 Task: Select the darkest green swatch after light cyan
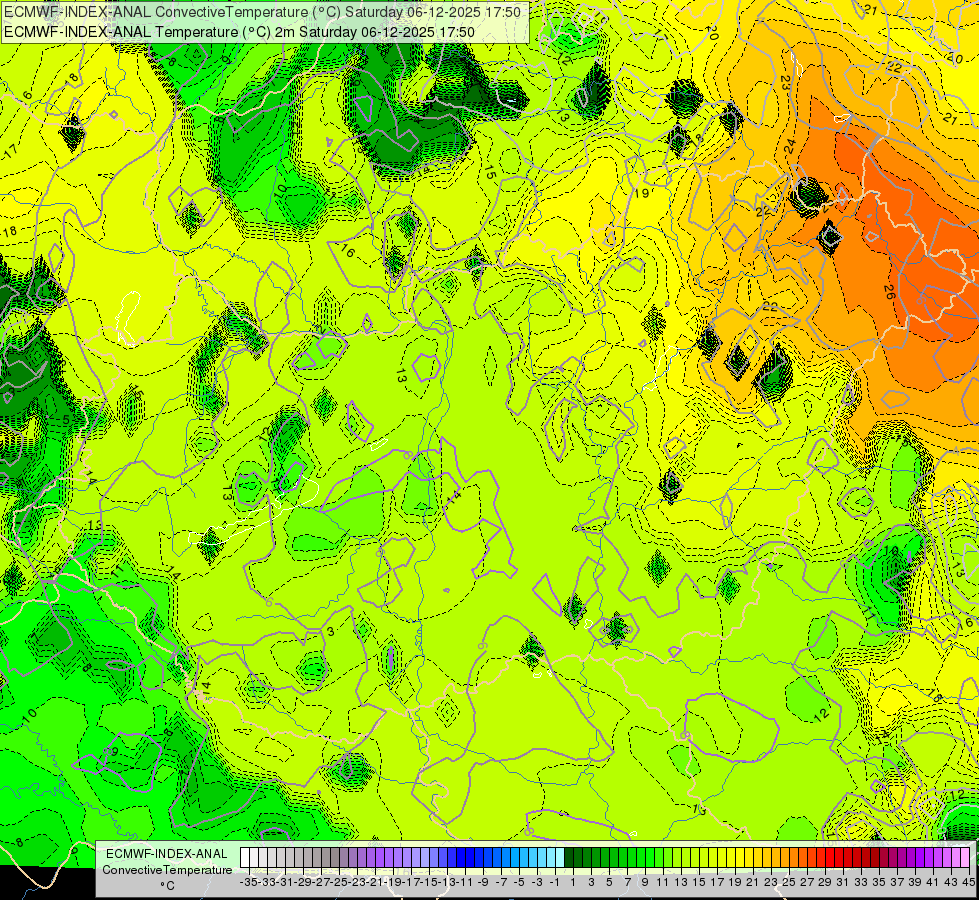569,858
